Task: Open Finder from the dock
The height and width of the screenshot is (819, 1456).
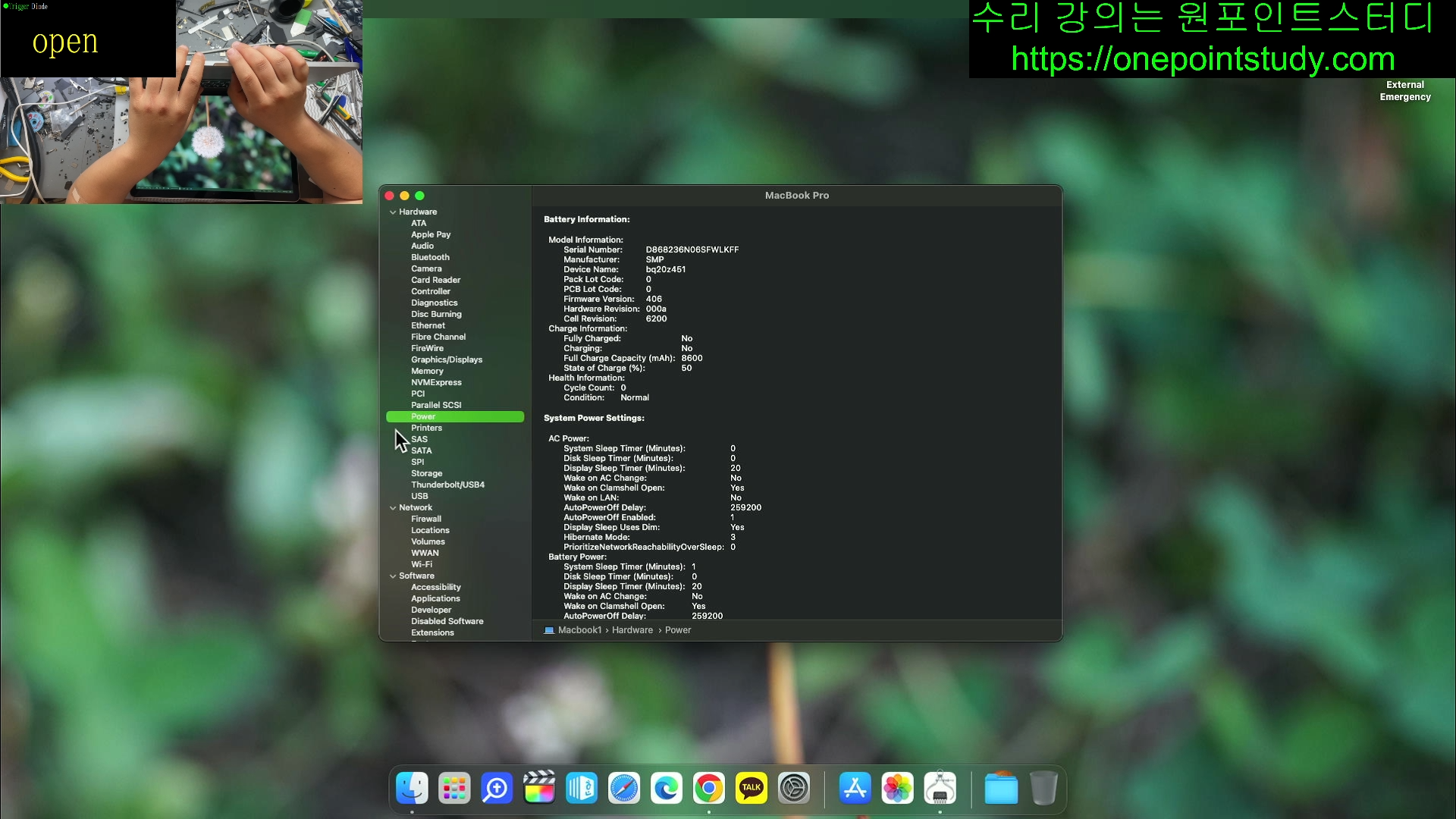Action: pyautogui.click(x=412, y=789)
